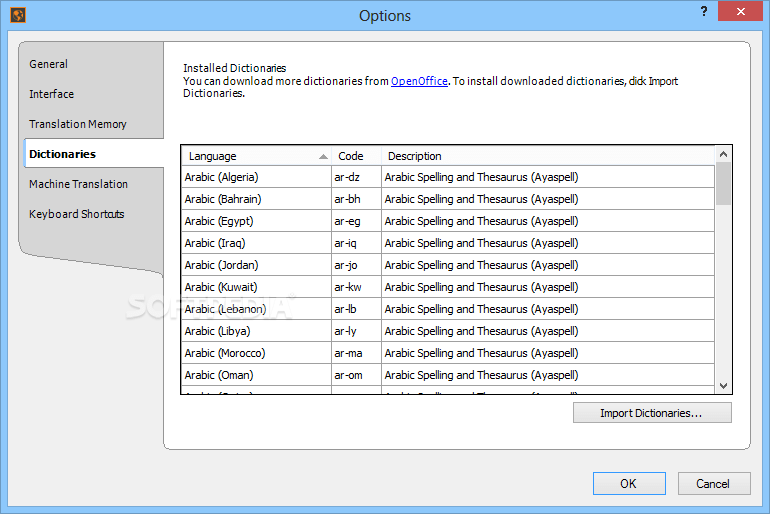770x514 pixels.
Task: Select the Arabic (Lebanon) row
Action: click(448, 309)
